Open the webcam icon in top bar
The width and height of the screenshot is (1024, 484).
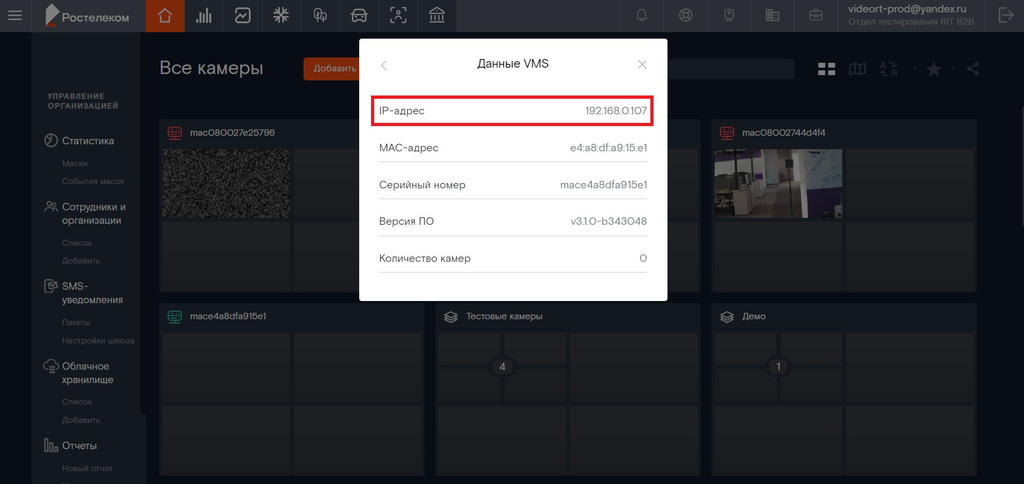pyautogui.click(x=729, y=16)
